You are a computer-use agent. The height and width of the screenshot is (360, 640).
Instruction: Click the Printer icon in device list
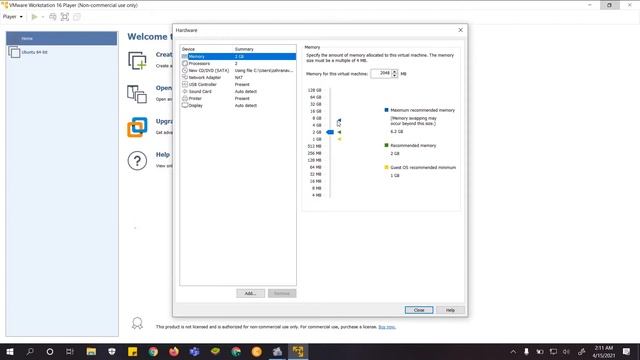[185, 98]
